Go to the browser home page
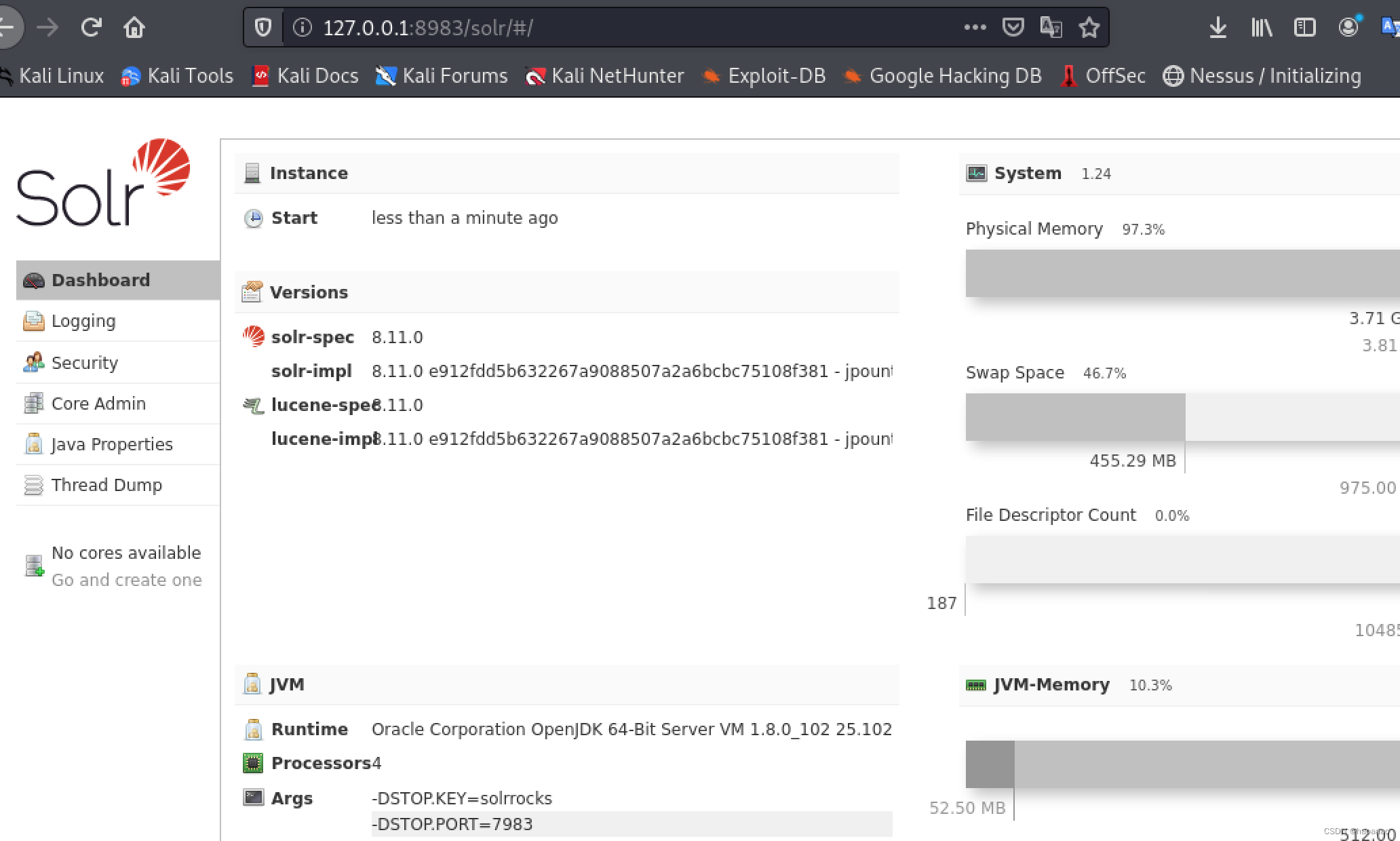This screenshot has width=1400, height=841. tap(134, 28)
